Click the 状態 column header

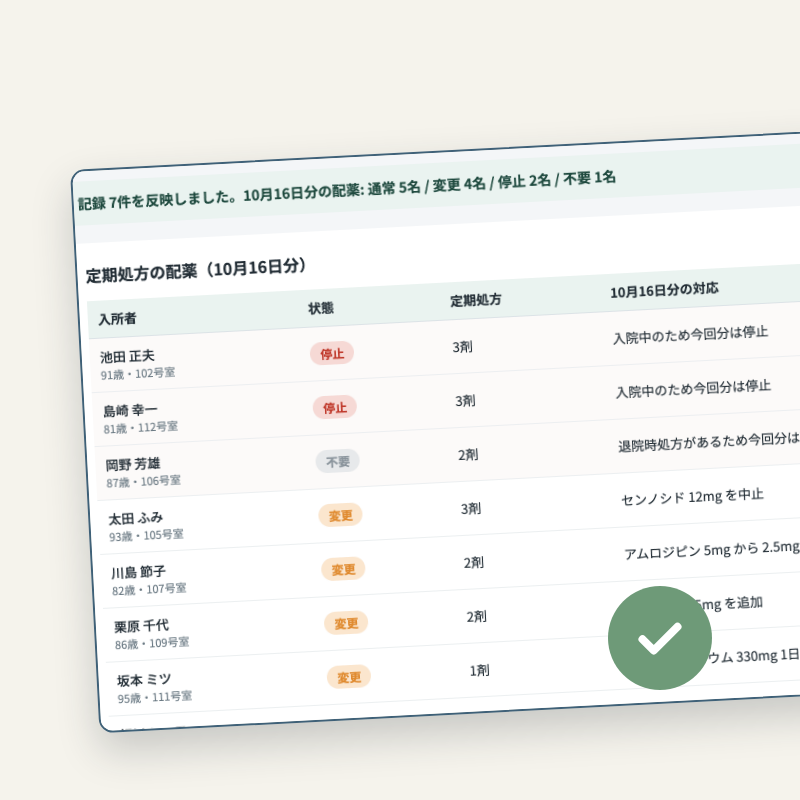point(321,308)
